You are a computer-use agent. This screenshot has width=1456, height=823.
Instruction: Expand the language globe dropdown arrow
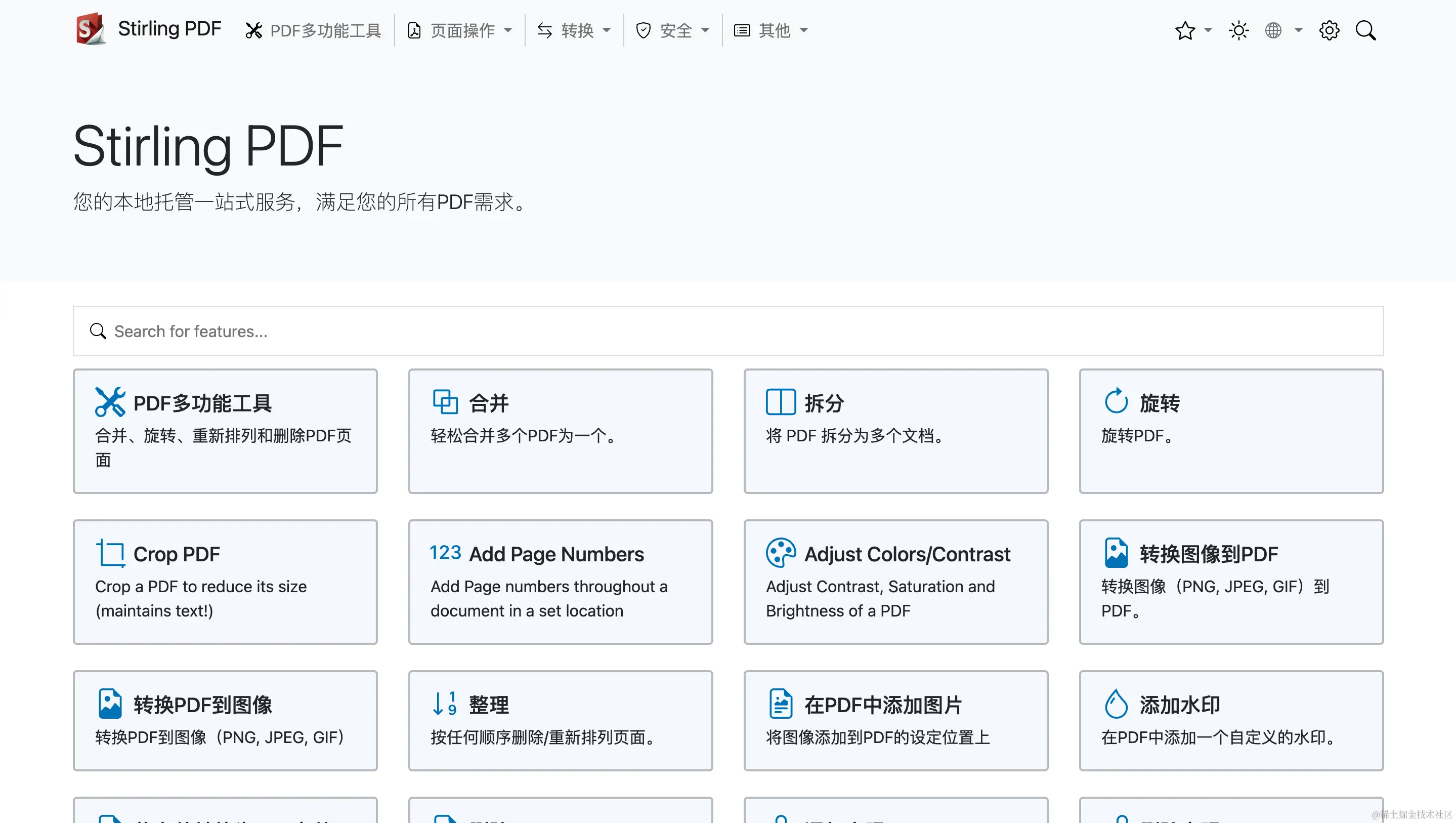pos(1298,30)
